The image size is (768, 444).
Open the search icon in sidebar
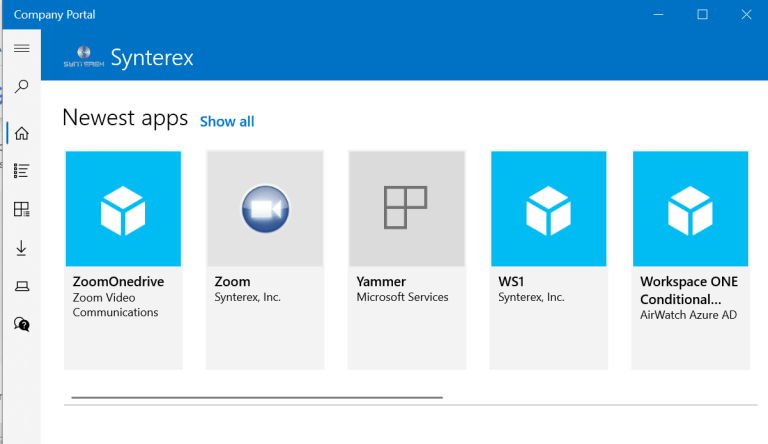[21, 87]
